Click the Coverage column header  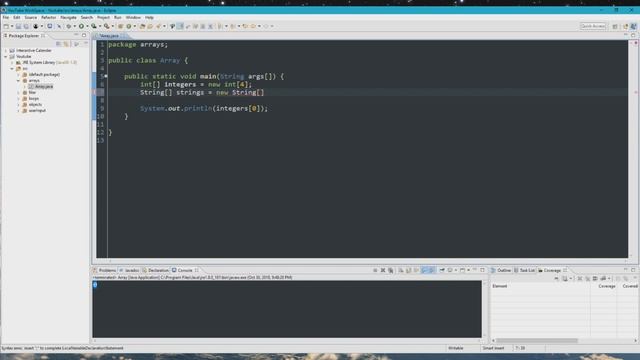coord(603,286)
